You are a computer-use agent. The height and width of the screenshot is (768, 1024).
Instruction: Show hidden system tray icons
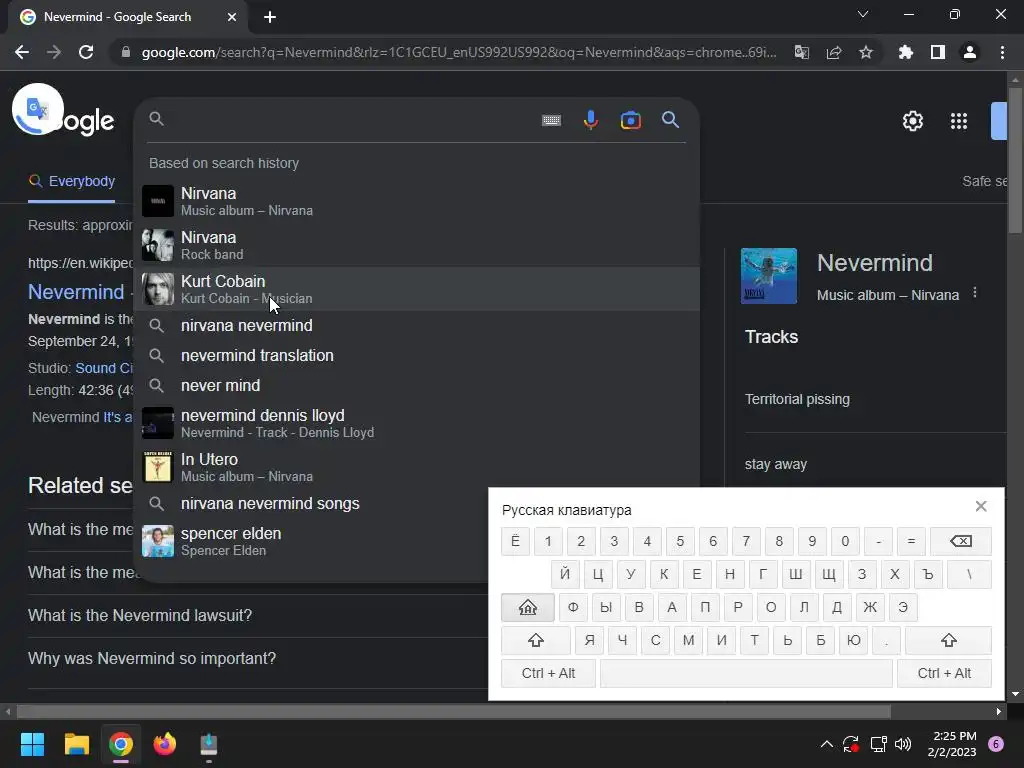(826, 744)
